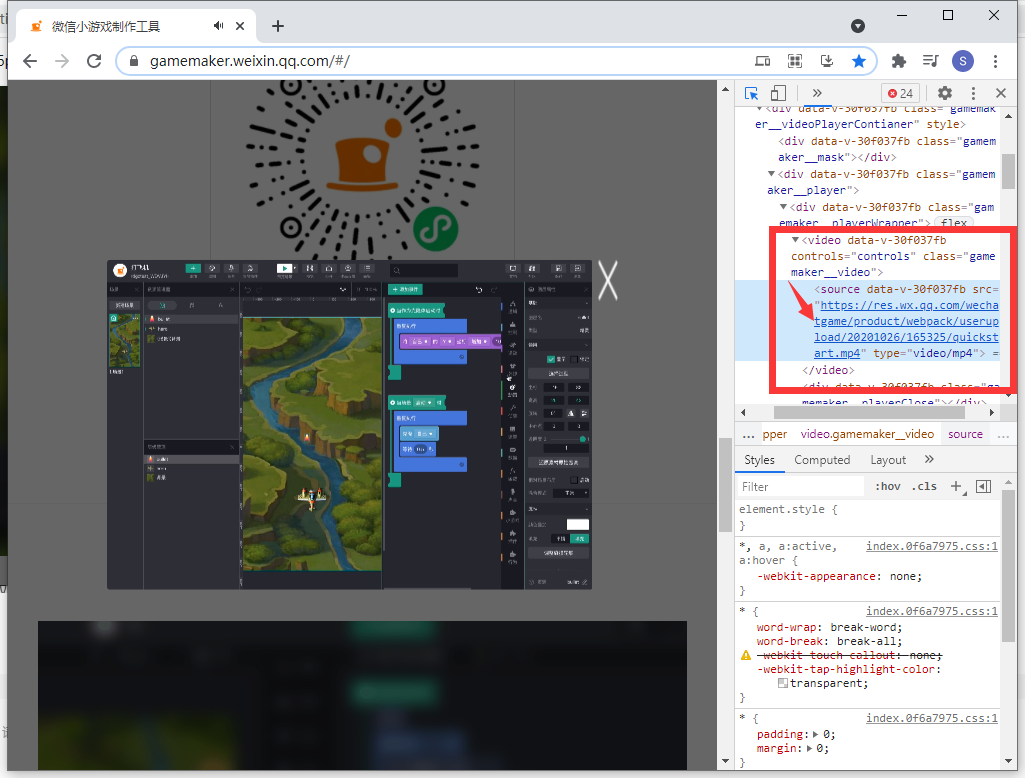This screenshot has width=1025, height=778.
Task: Open the extensions puzzle icon
Action: (x=899, y=61)
